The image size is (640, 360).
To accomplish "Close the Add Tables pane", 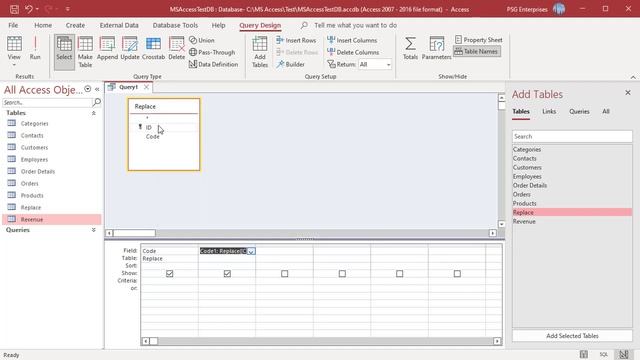I will (628, 93).
